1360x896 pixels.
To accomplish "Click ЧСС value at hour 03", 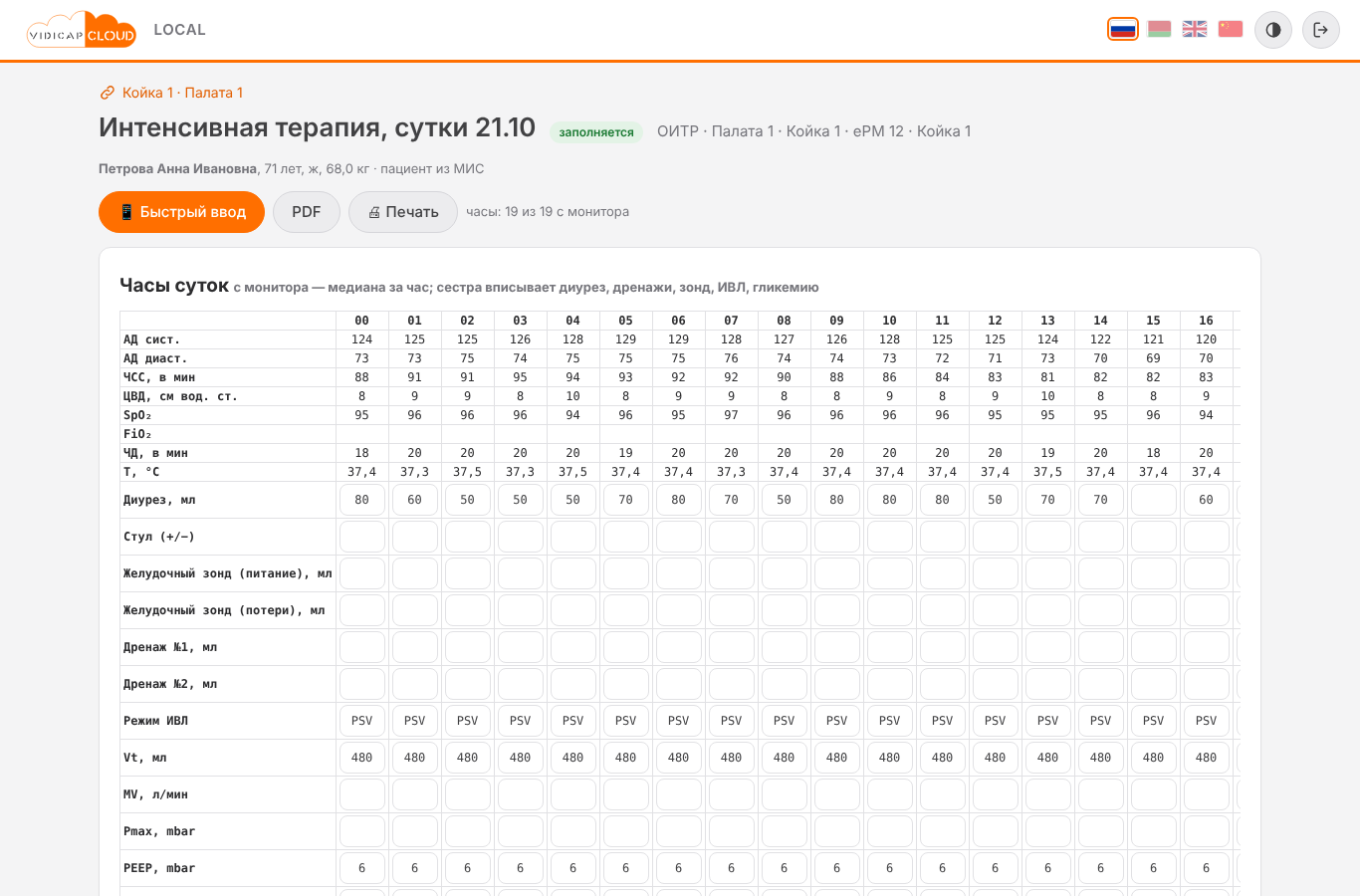I will coord(521,377).
